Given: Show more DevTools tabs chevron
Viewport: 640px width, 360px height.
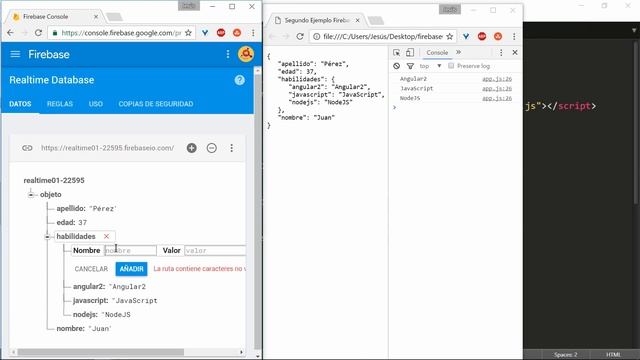Looking at the screenshot, I should [x=458, y=52].
